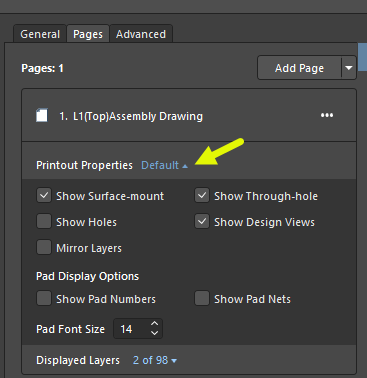Increase Pad Font Size with up arrow

[154, 324]
